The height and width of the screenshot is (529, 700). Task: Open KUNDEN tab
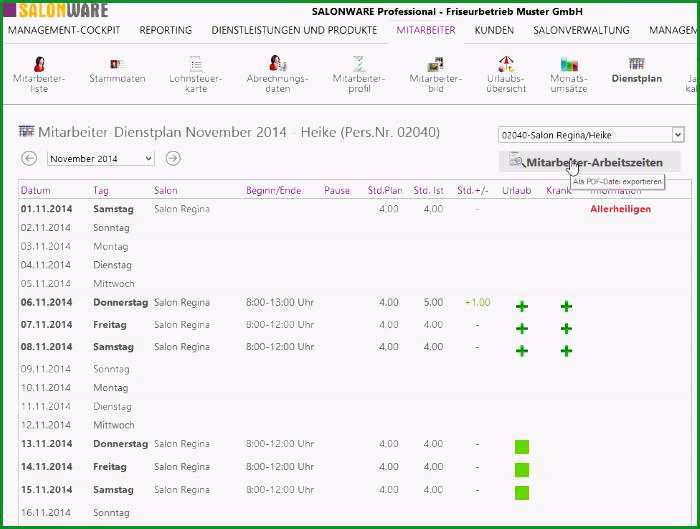(x=494, y=30)
